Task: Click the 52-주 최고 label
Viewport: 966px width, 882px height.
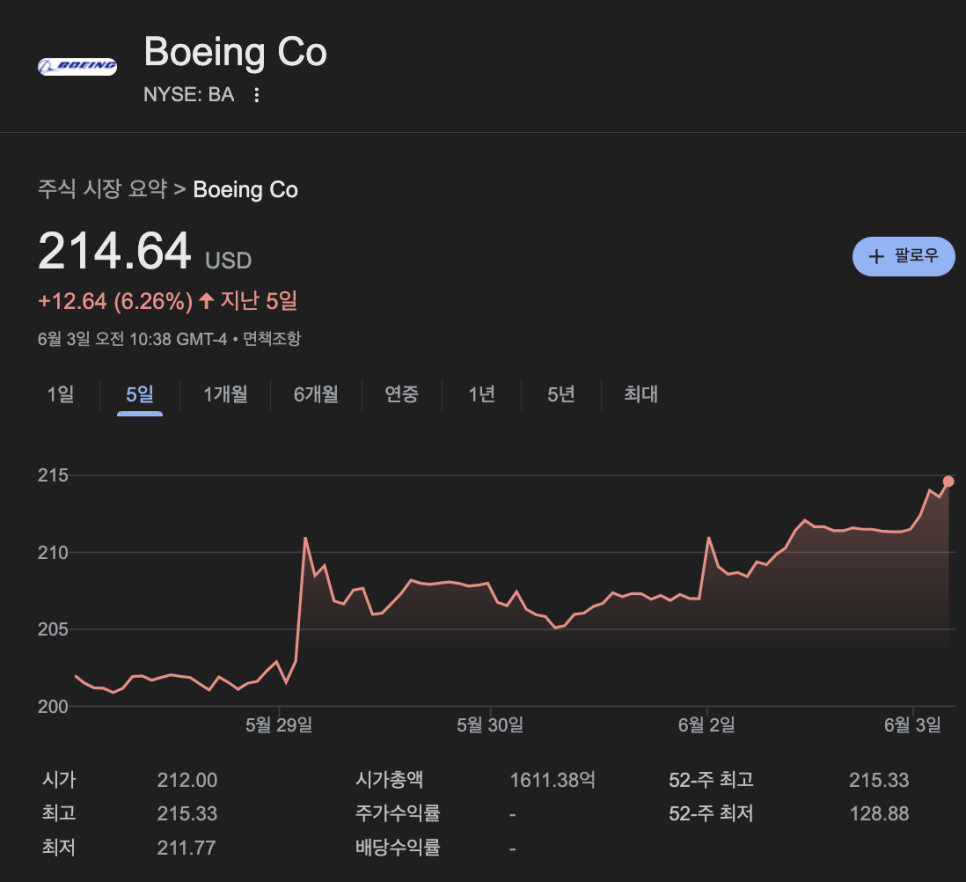Action: pos(712,780)
